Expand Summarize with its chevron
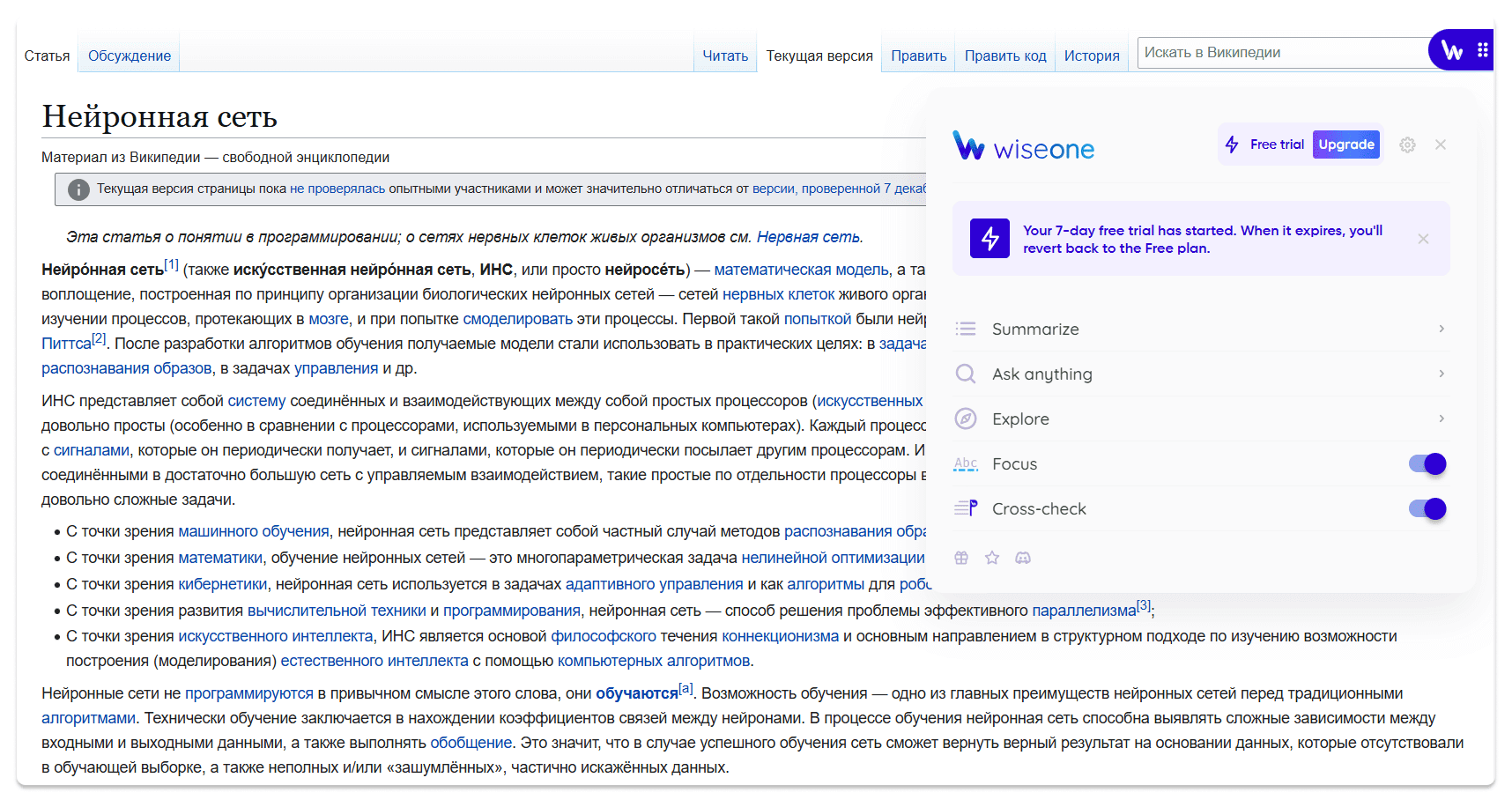1512x800 pixels. pos(1442,329)
